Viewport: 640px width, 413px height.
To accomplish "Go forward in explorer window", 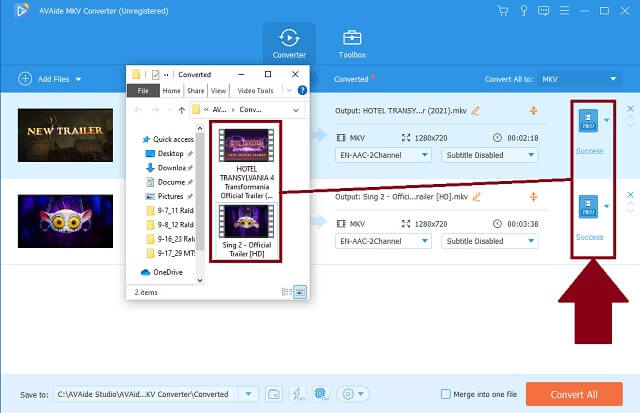I will (x=155, y=110).
